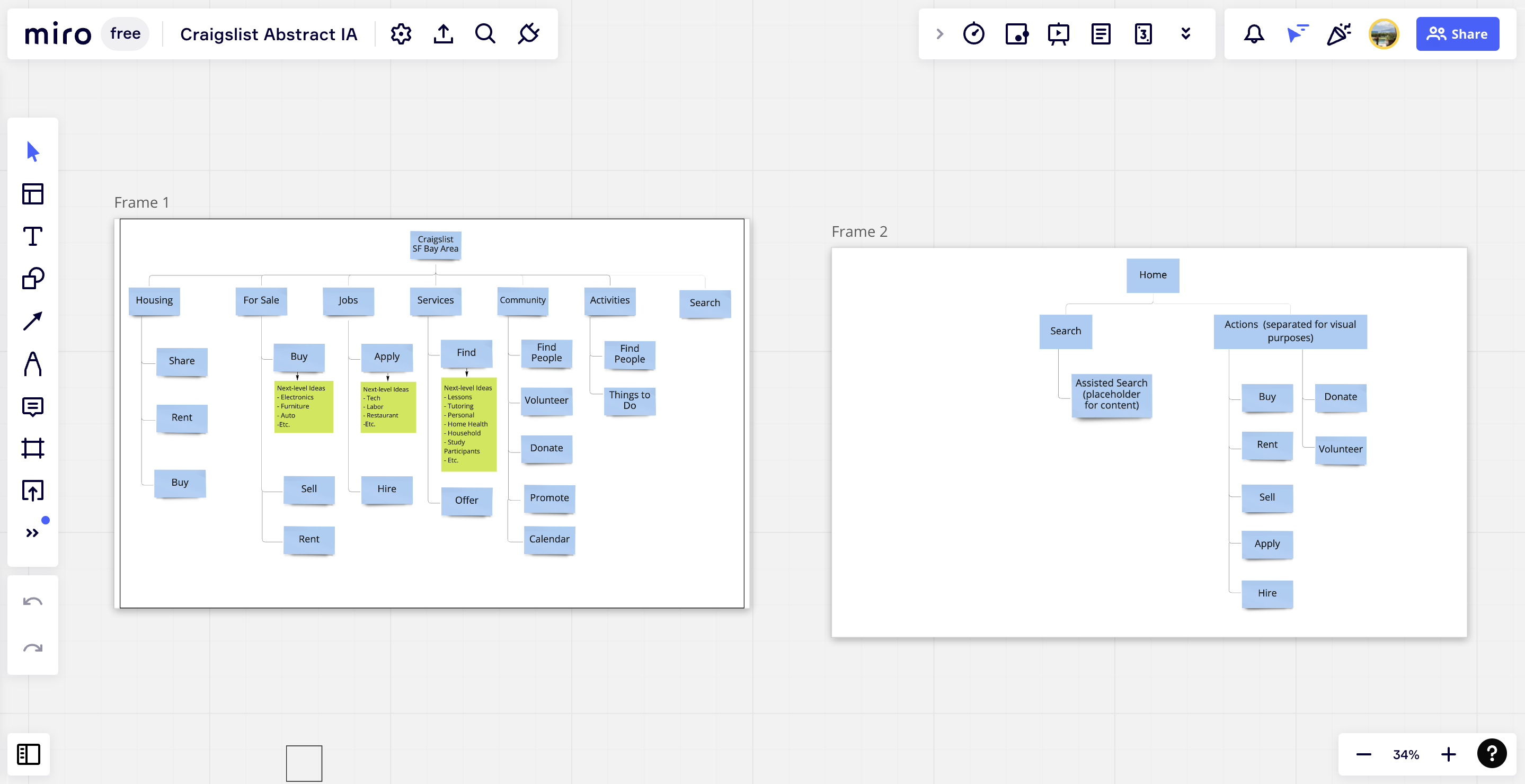This screenshot has width=1525, height=784.
Task: Open the help question mark
Action: click(x=1492, y=754)
